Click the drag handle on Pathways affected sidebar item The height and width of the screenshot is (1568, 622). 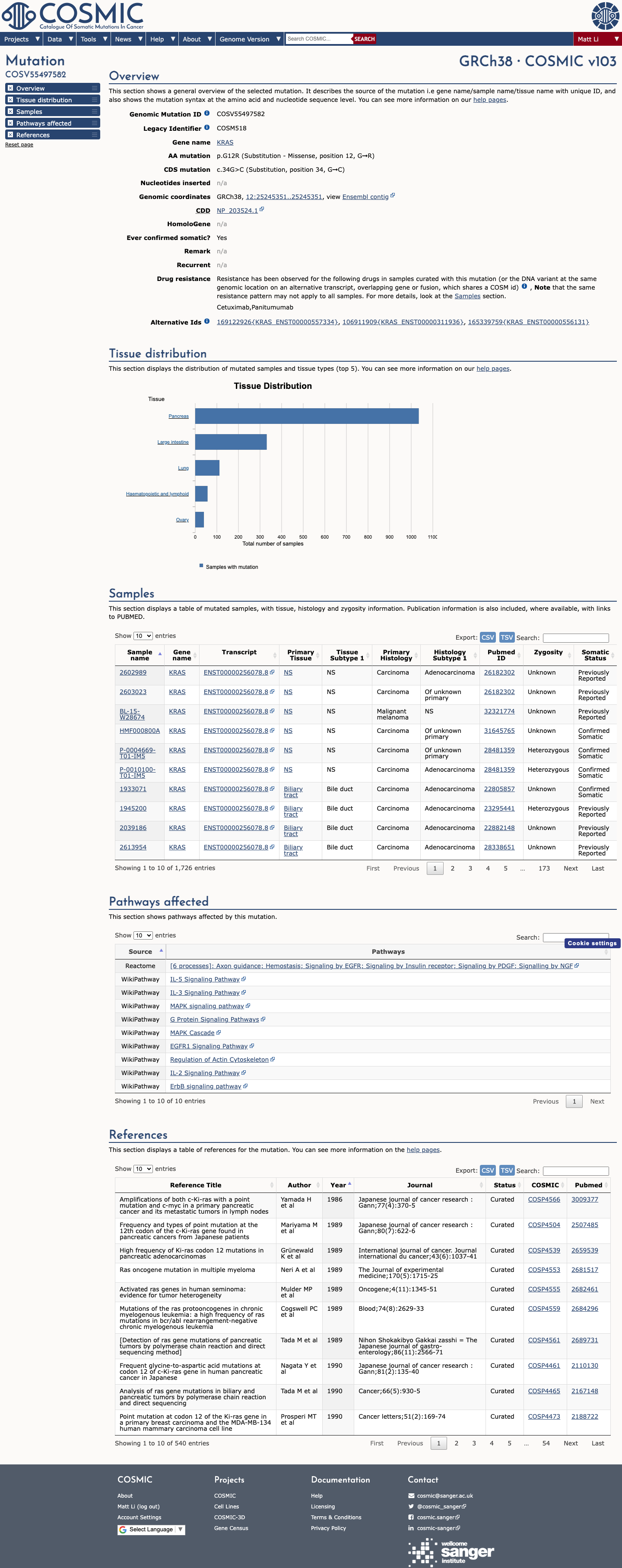point(95,123)
